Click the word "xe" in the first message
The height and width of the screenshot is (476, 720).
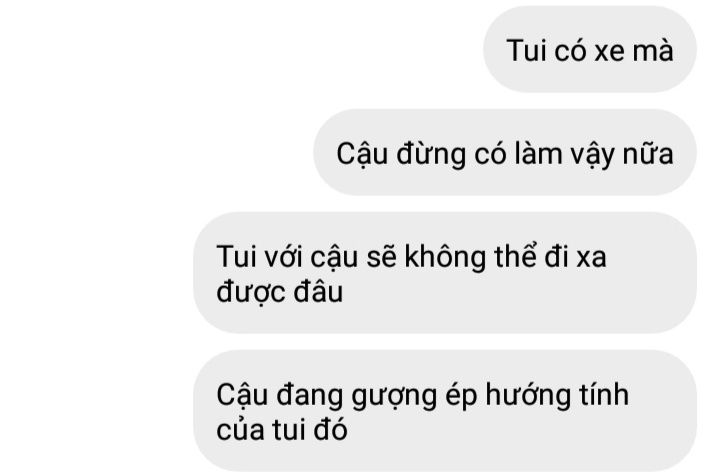pyautogui.click(x=609, y=50)
